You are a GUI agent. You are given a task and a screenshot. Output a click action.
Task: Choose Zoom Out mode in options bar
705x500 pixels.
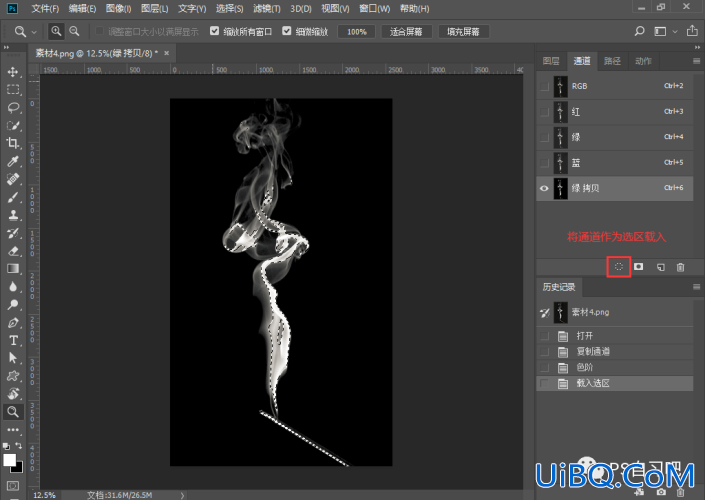tap(74, 31)
